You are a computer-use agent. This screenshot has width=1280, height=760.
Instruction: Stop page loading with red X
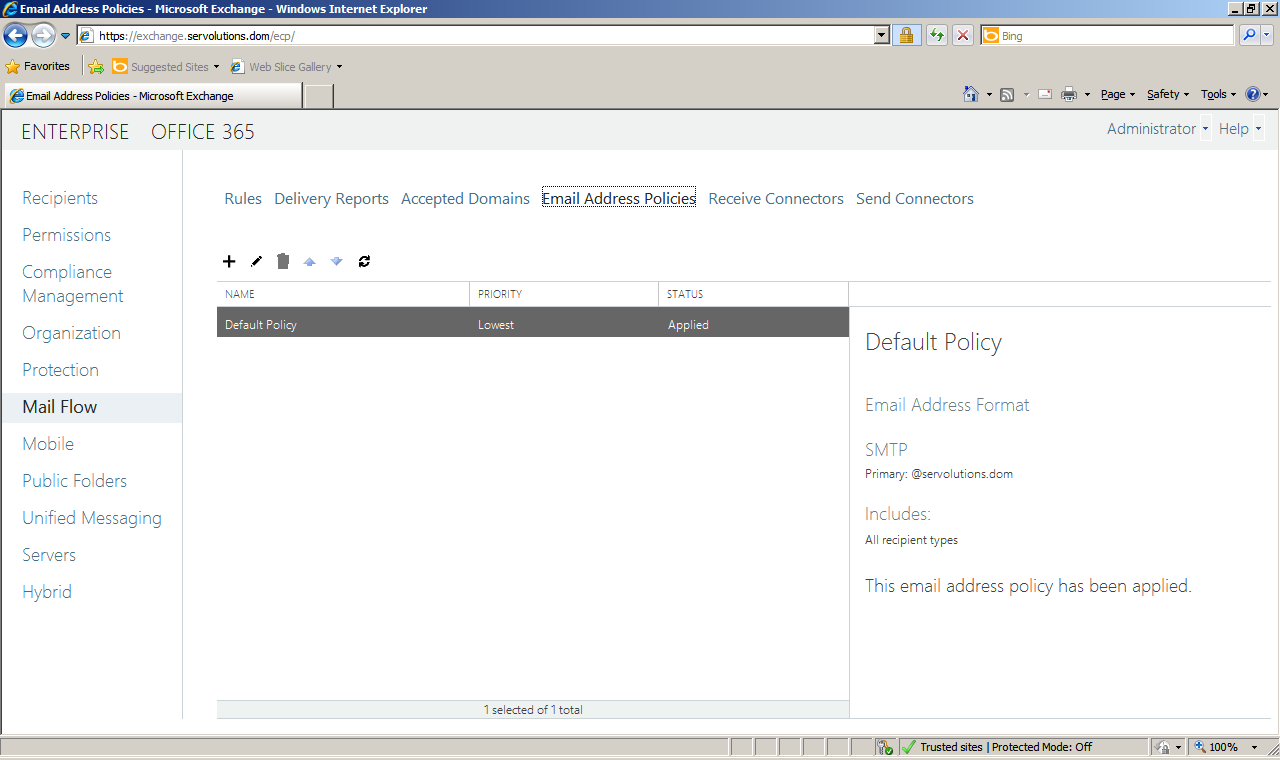pos(963,35)
